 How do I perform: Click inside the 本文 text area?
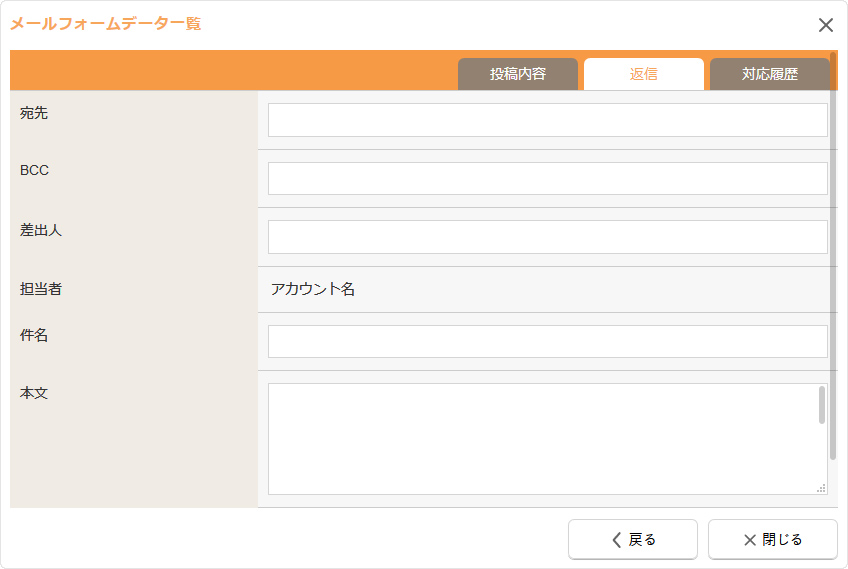point(540,438)
